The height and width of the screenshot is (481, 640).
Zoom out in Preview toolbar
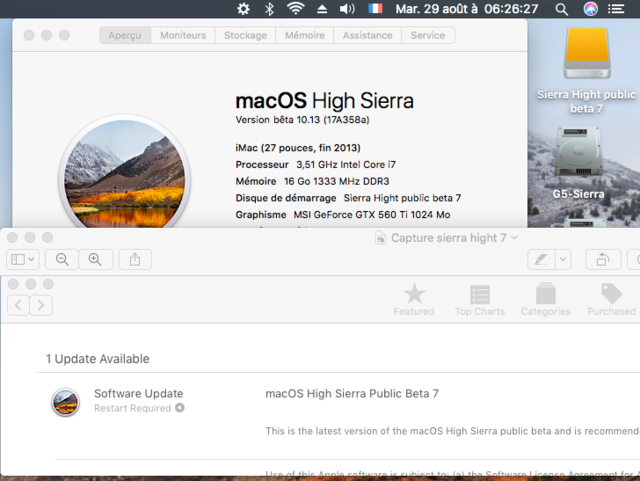point(62,259)
